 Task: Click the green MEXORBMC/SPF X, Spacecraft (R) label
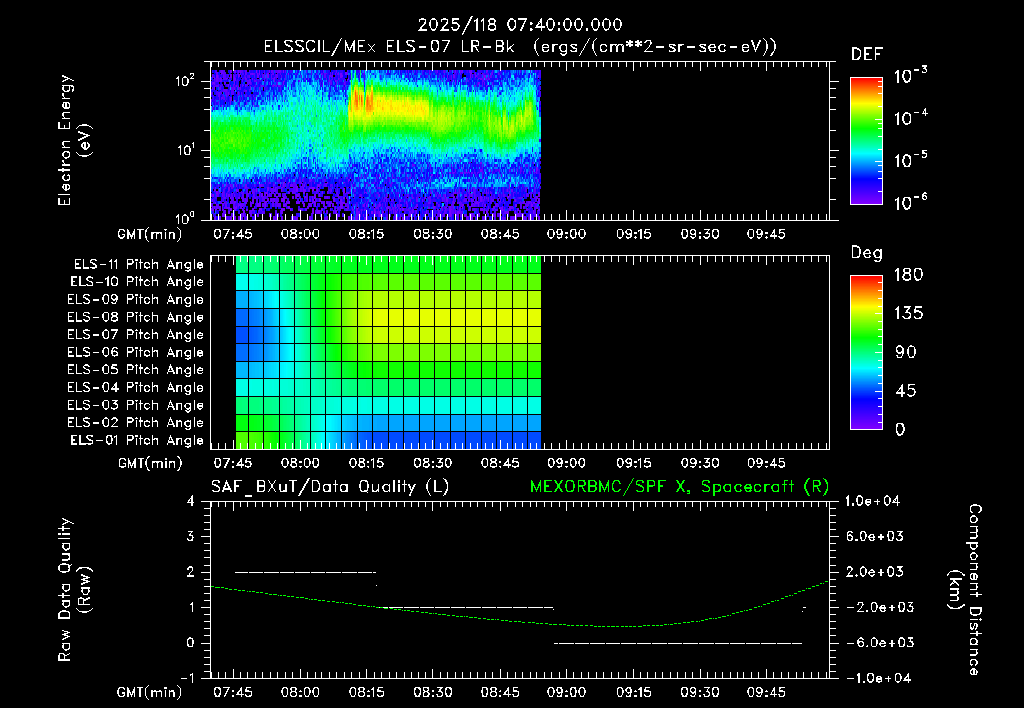[680, 487]
